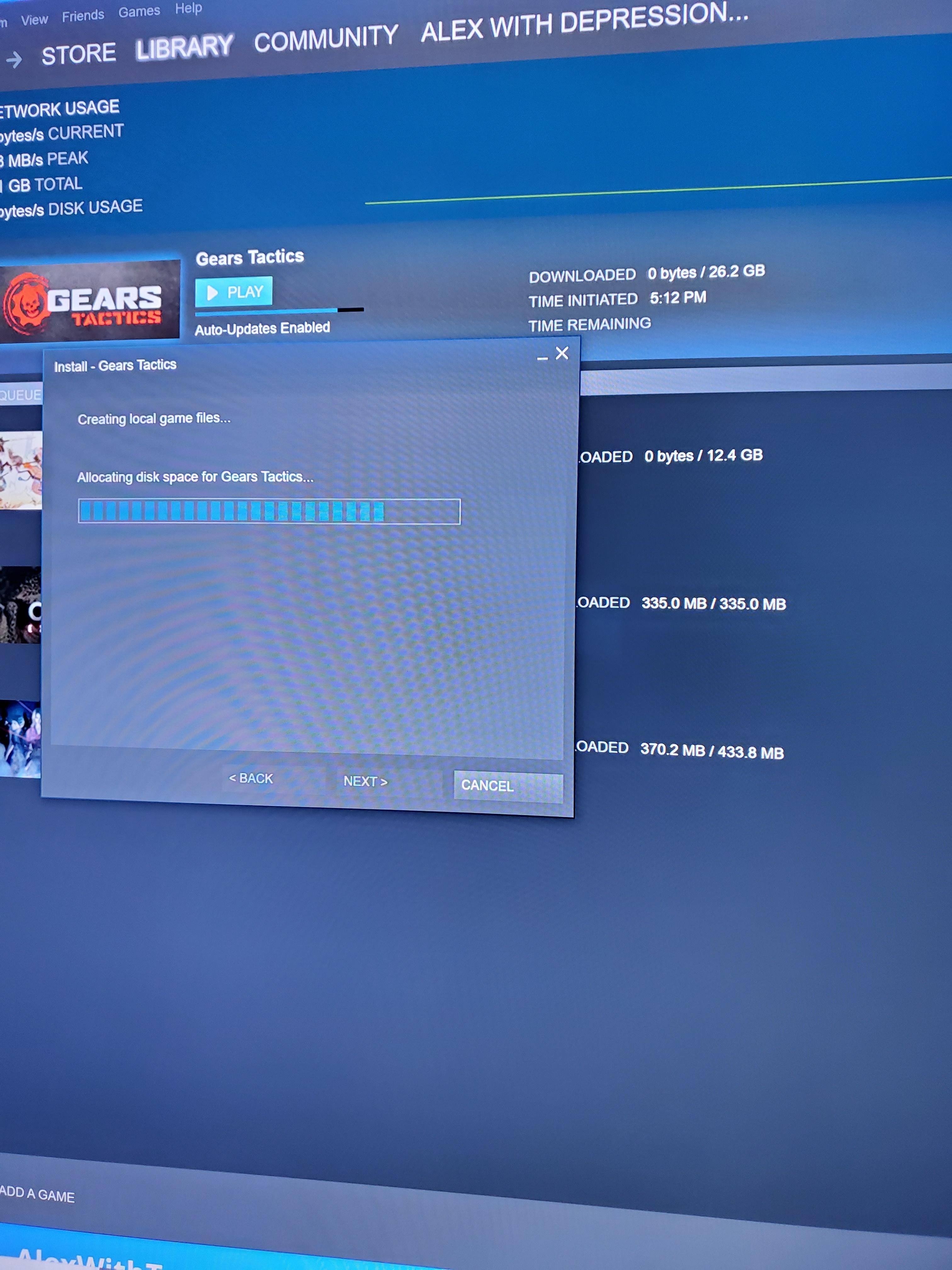The height and width of the screenshot is (1270, 952).
Task: Click the < BACK button
Action: point(251,778)
